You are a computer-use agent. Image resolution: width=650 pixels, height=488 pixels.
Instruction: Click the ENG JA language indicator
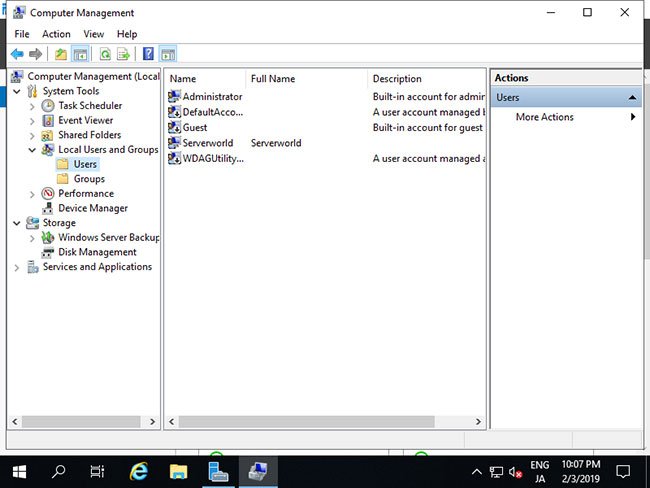point(539,472)
